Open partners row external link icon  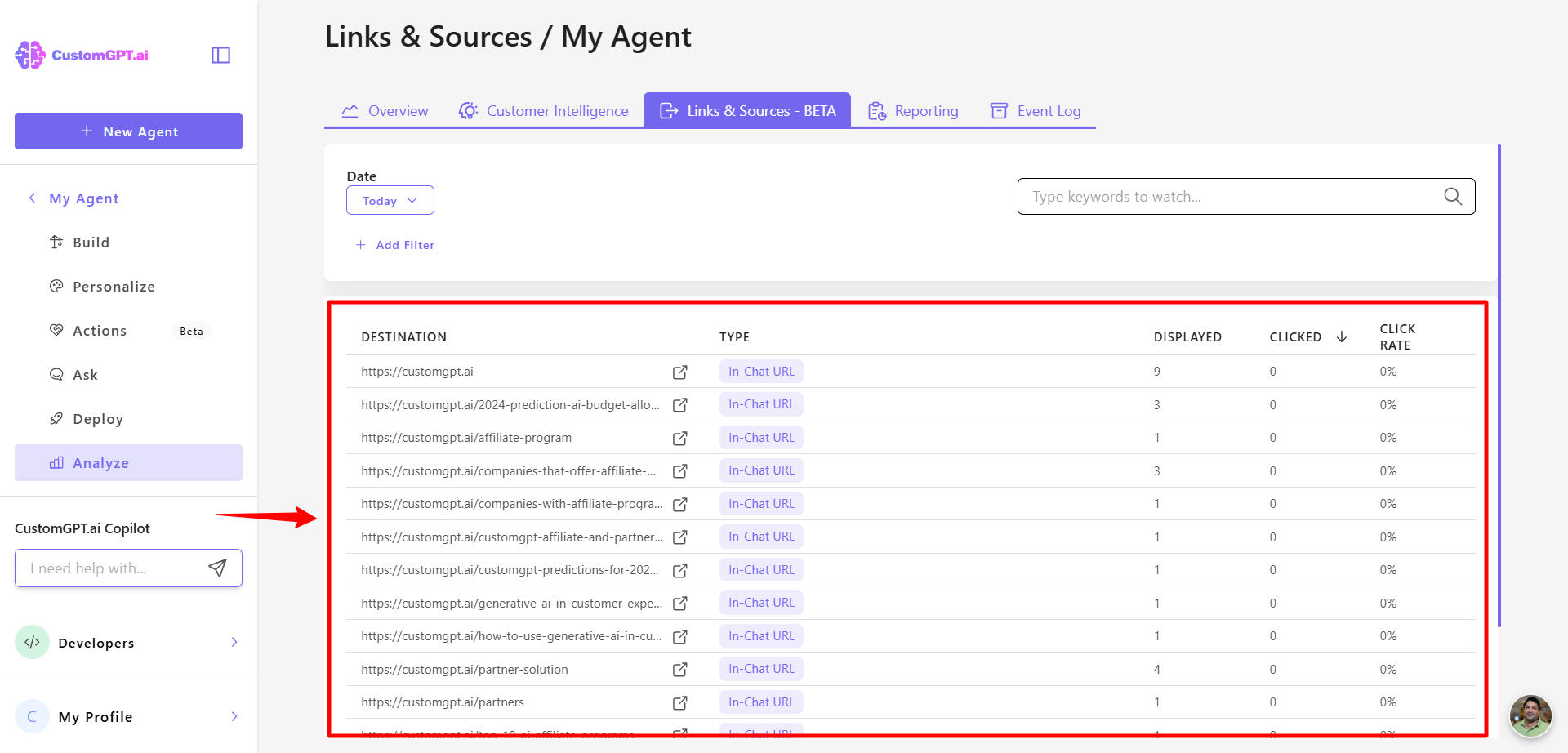click(x=679, y=703)
